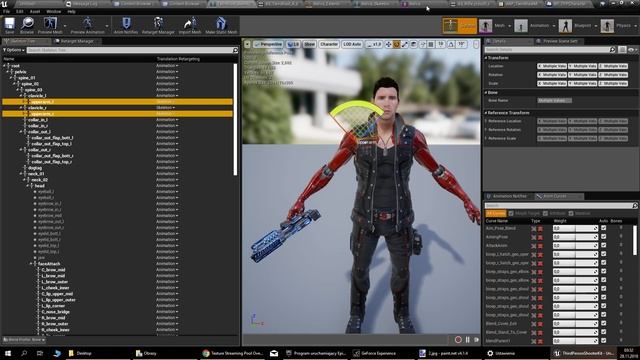Toggle the coordinate system icon in viewport
Image resolution: width=640 pixels, height=360 pixels.
coord(413,44)
